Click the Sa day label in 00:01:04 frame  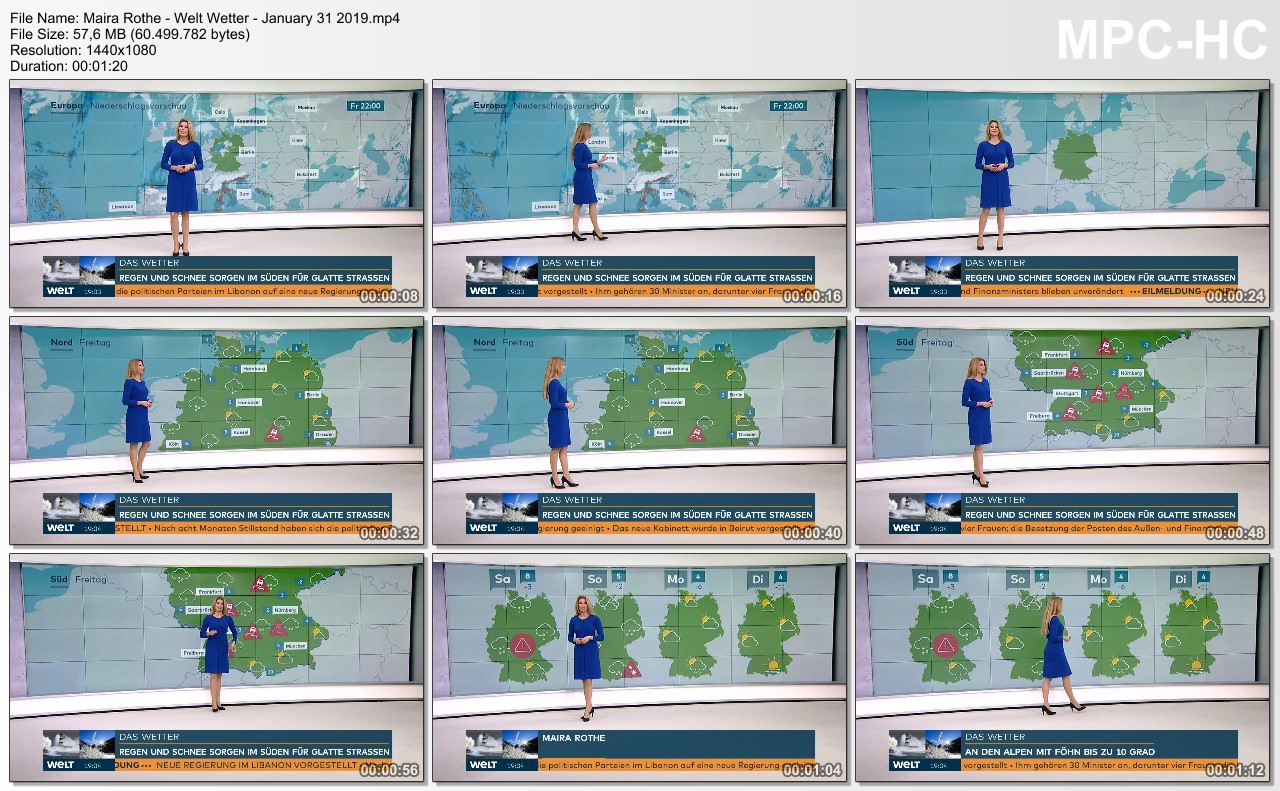click(x=503, y=578)
